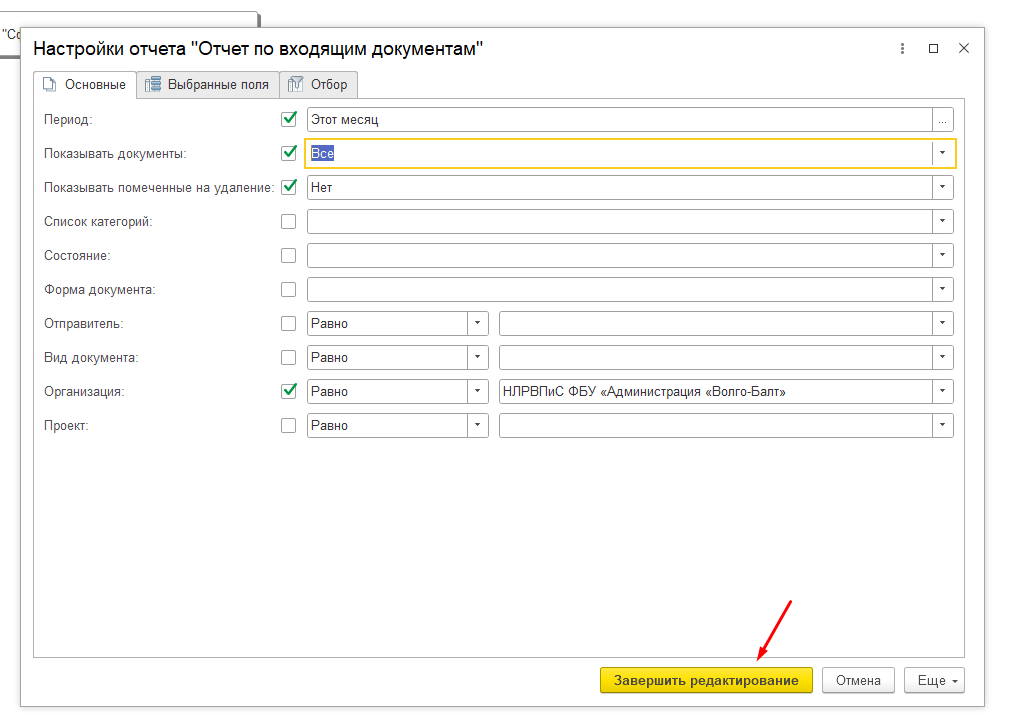1014x716 pixels.
Task: Switch to the Выбранные поля tab
Action: pos(208,85)
